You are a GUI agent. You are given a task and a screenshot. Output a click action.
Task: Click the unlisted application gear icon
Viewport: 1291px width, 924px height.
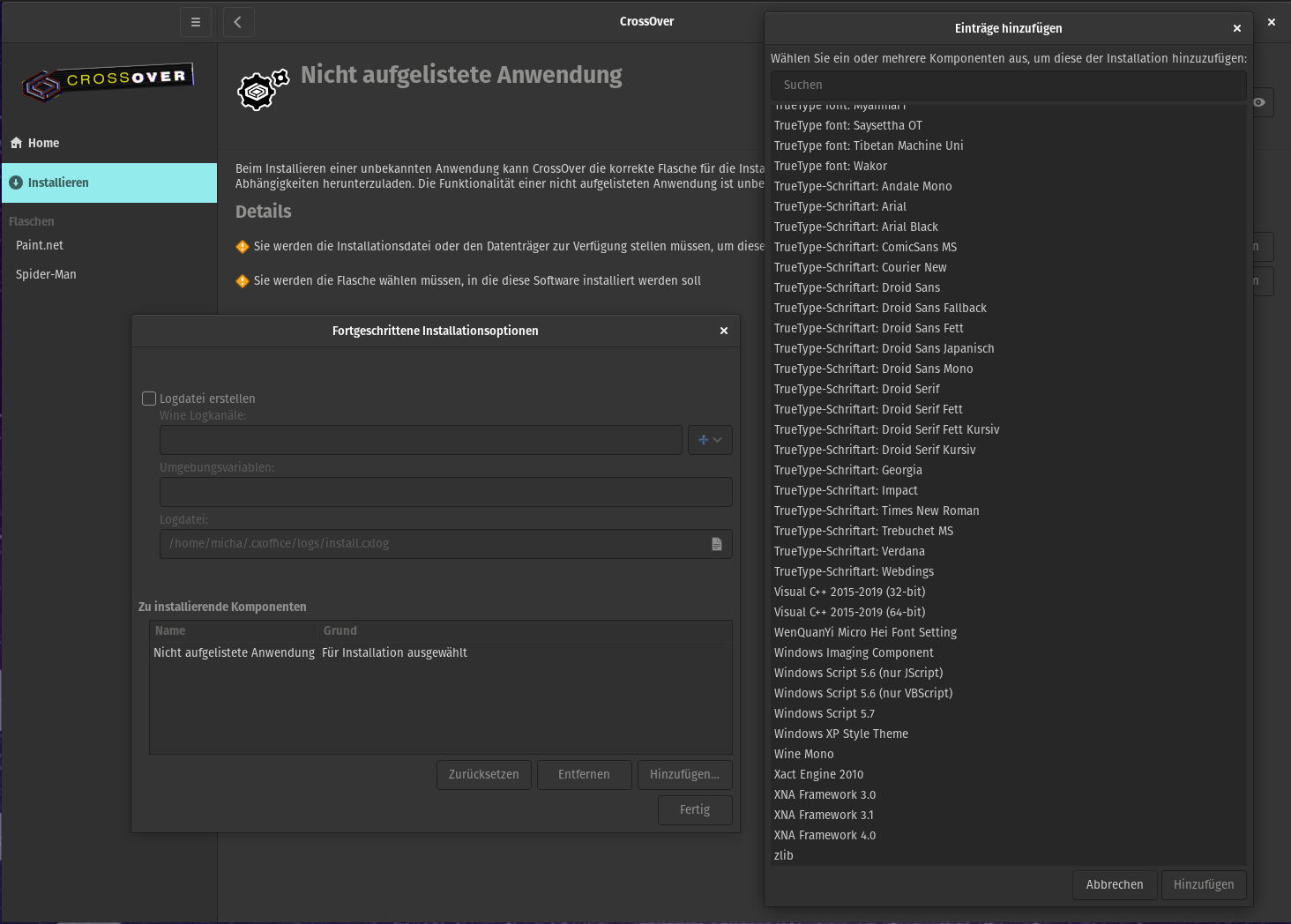(262, 89)
